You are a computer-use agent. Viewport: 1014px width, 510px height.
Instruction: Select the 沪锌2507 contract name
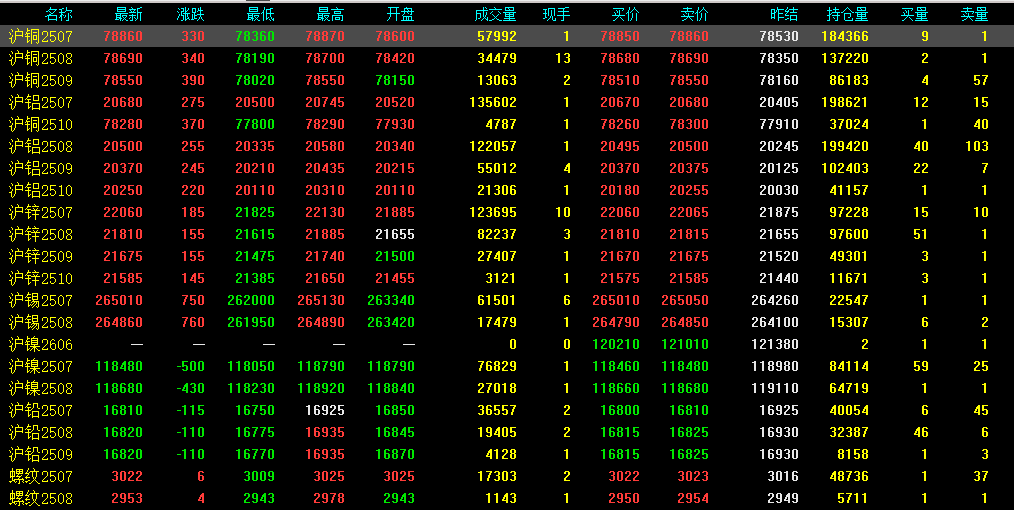click(x=41, y=213)
